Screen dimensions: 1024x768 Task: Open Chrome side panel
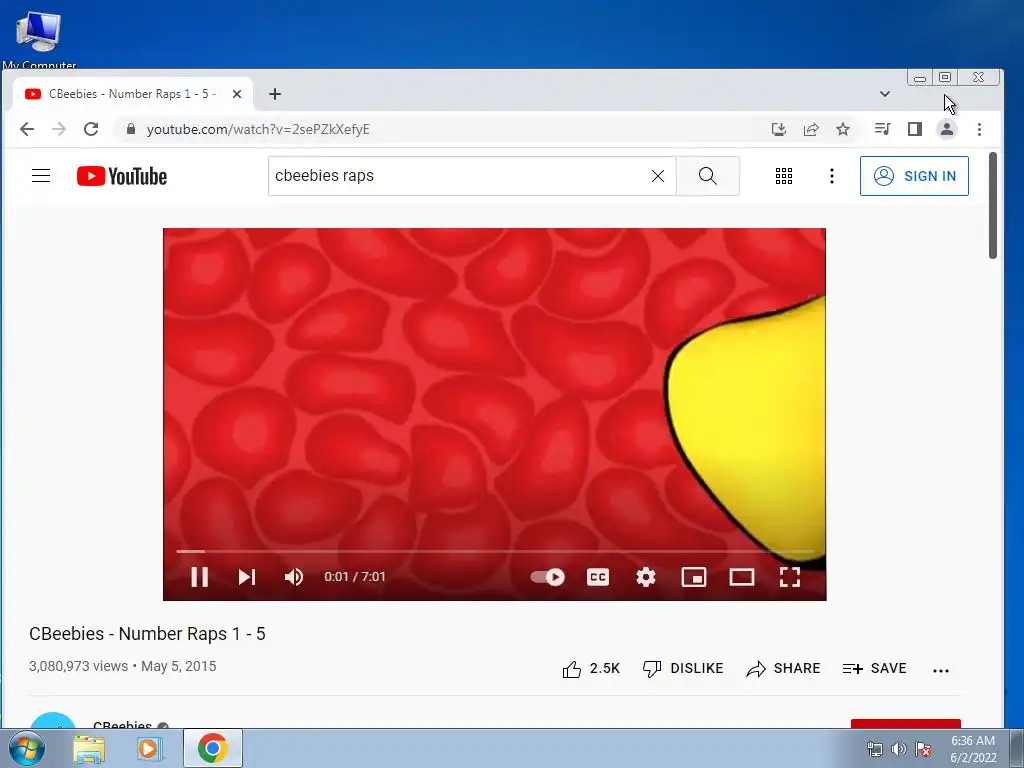[915, 129]
